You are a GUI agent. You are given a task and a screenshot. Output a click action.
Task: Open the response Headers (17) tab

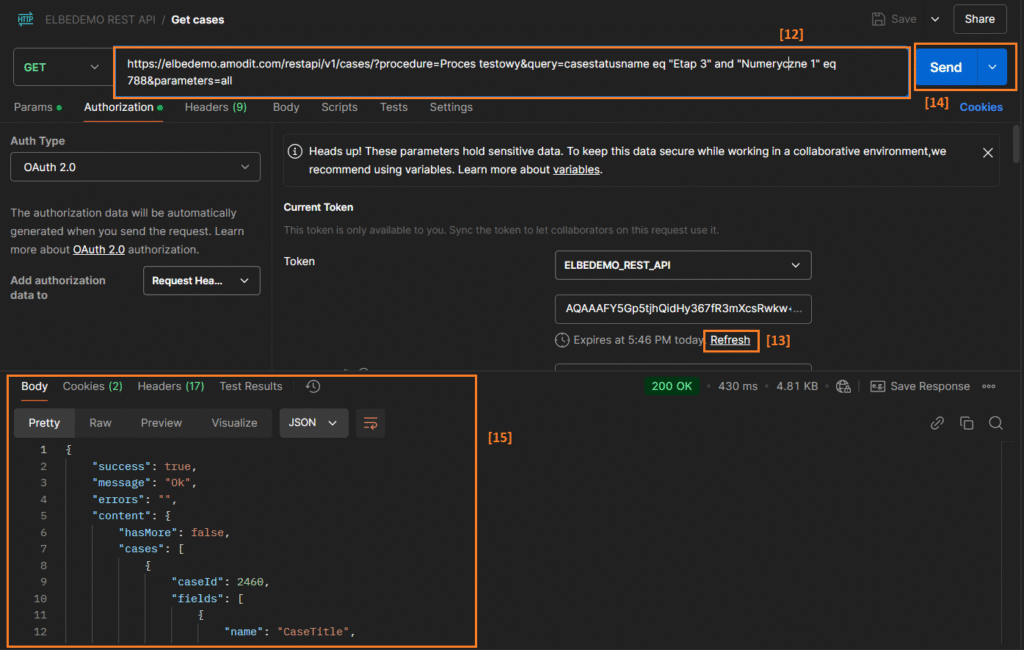coord(170,387)
